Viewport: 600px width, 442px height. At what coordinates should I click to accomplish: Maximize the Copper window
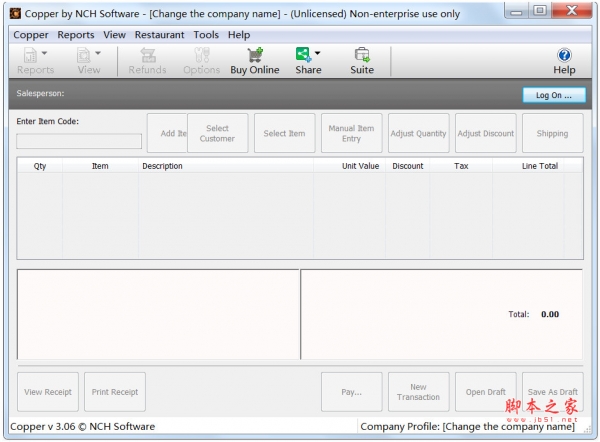pyautogui.click(x=540, y=10)
